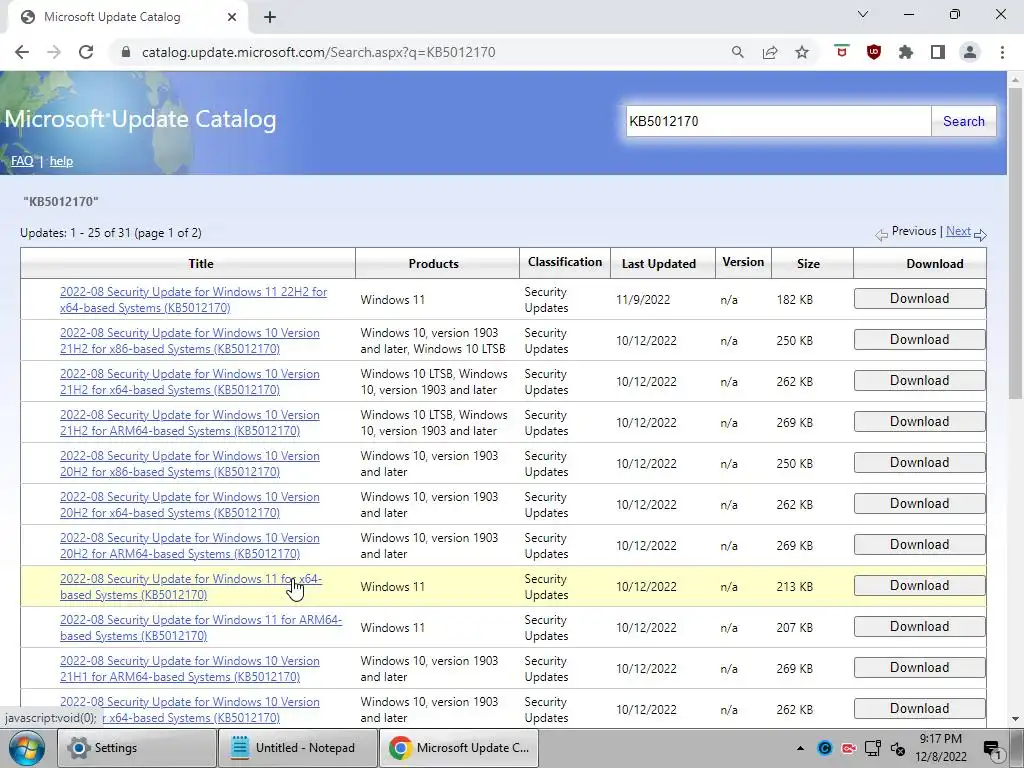The image size is (1024, 768).
Task: Click the red recorder tray icon
Action: click(849, 748)
